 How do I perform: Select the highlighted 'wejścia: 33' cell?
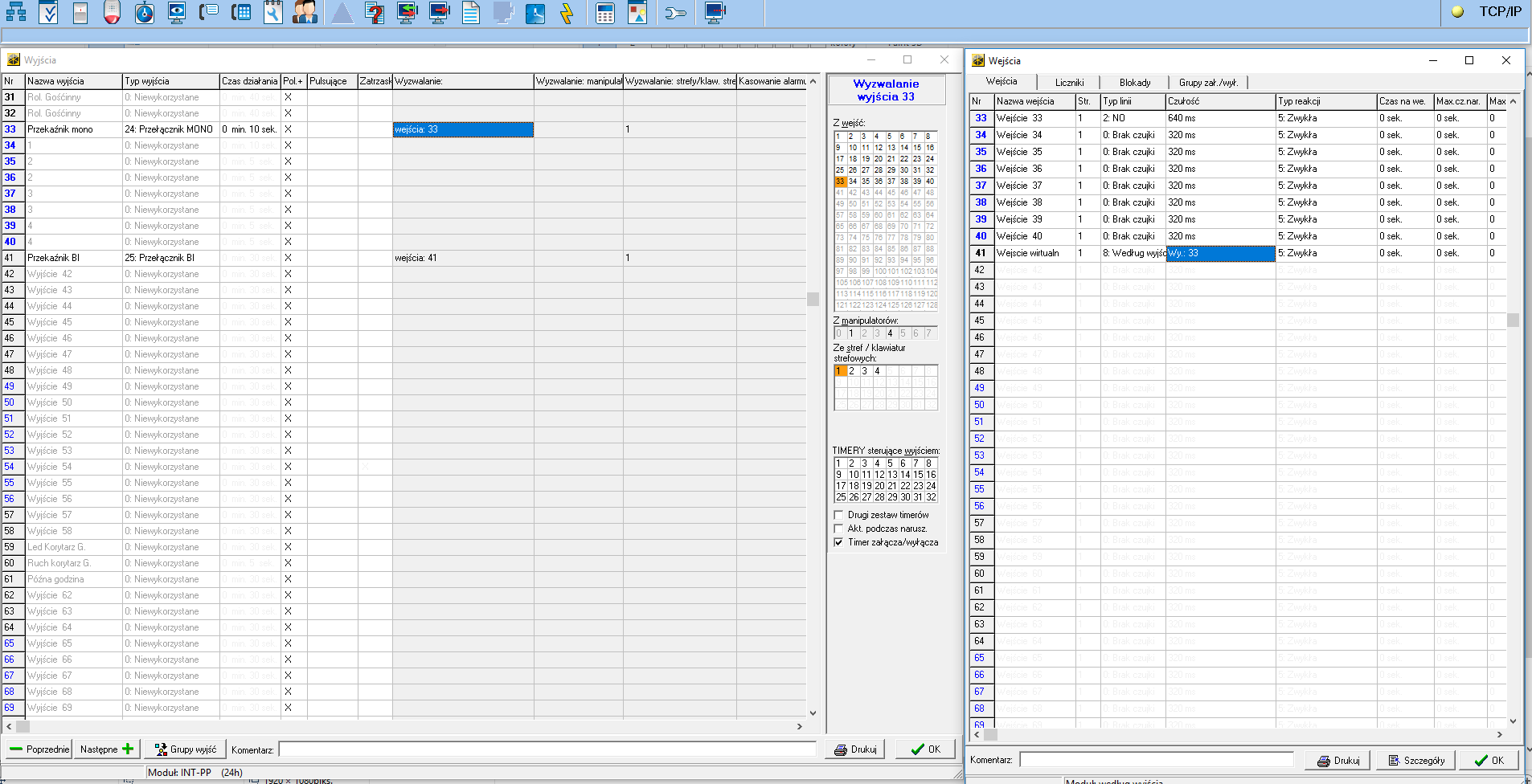click(x=463, y=129)
